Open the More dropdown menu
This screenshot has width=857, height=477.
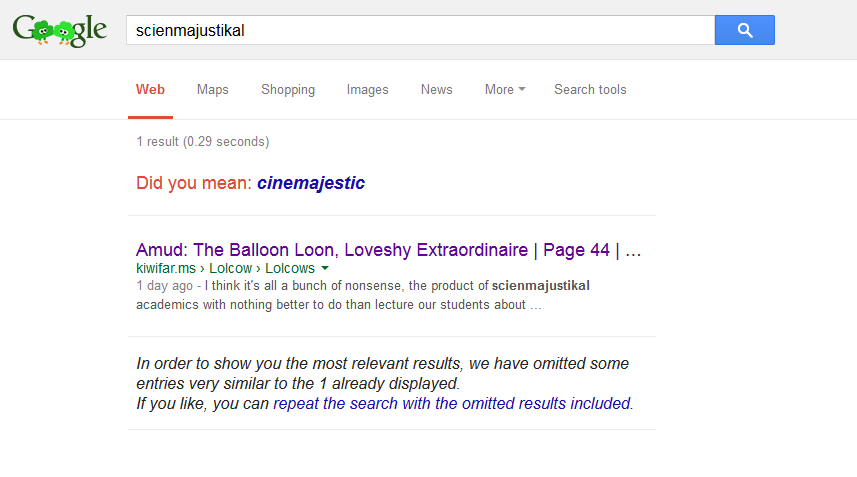[x=505, y=90]
